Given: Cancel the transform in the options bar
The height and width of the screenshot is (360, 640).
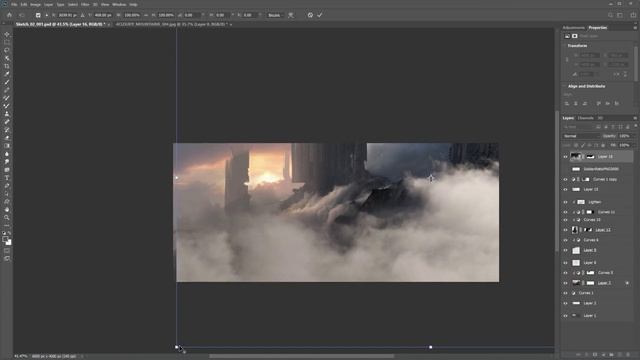Looking at the screenshot, I should pos(310,15).
